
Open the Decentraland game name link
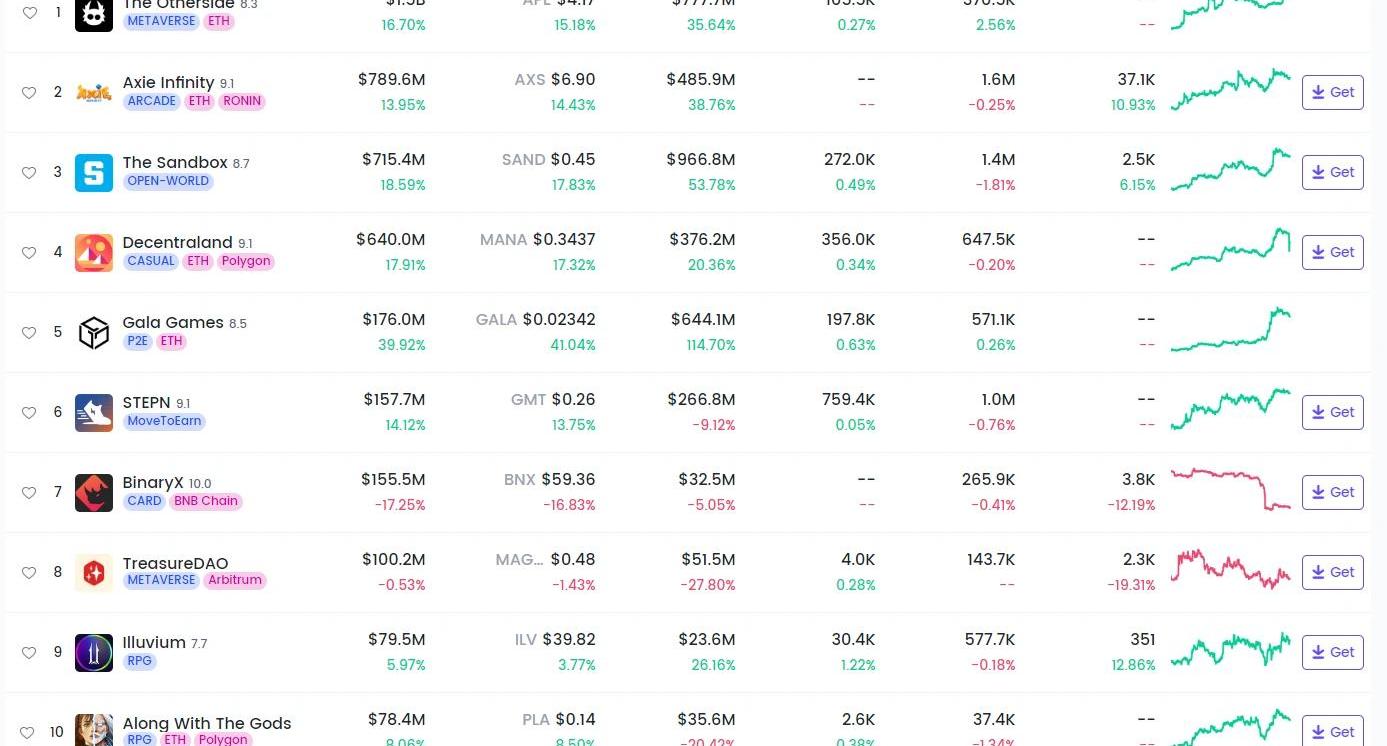177,242
